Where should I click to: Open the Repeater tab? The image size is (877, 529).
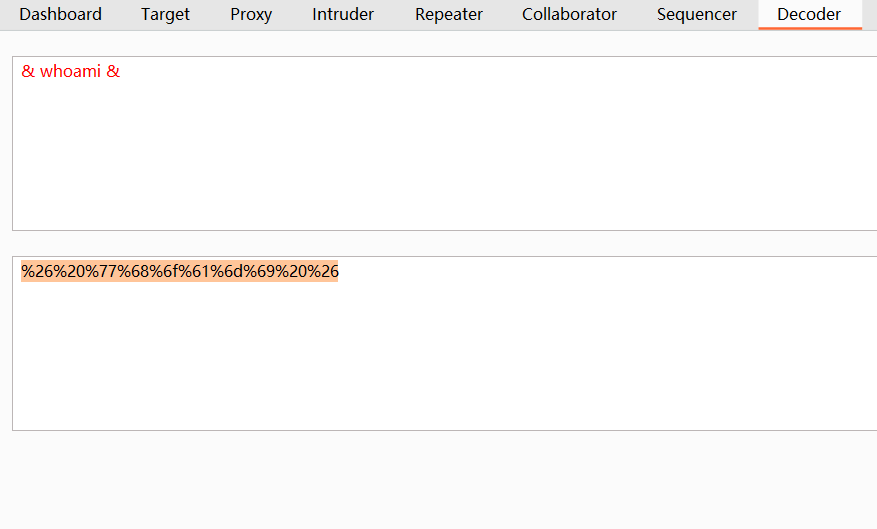click(449, 14)
